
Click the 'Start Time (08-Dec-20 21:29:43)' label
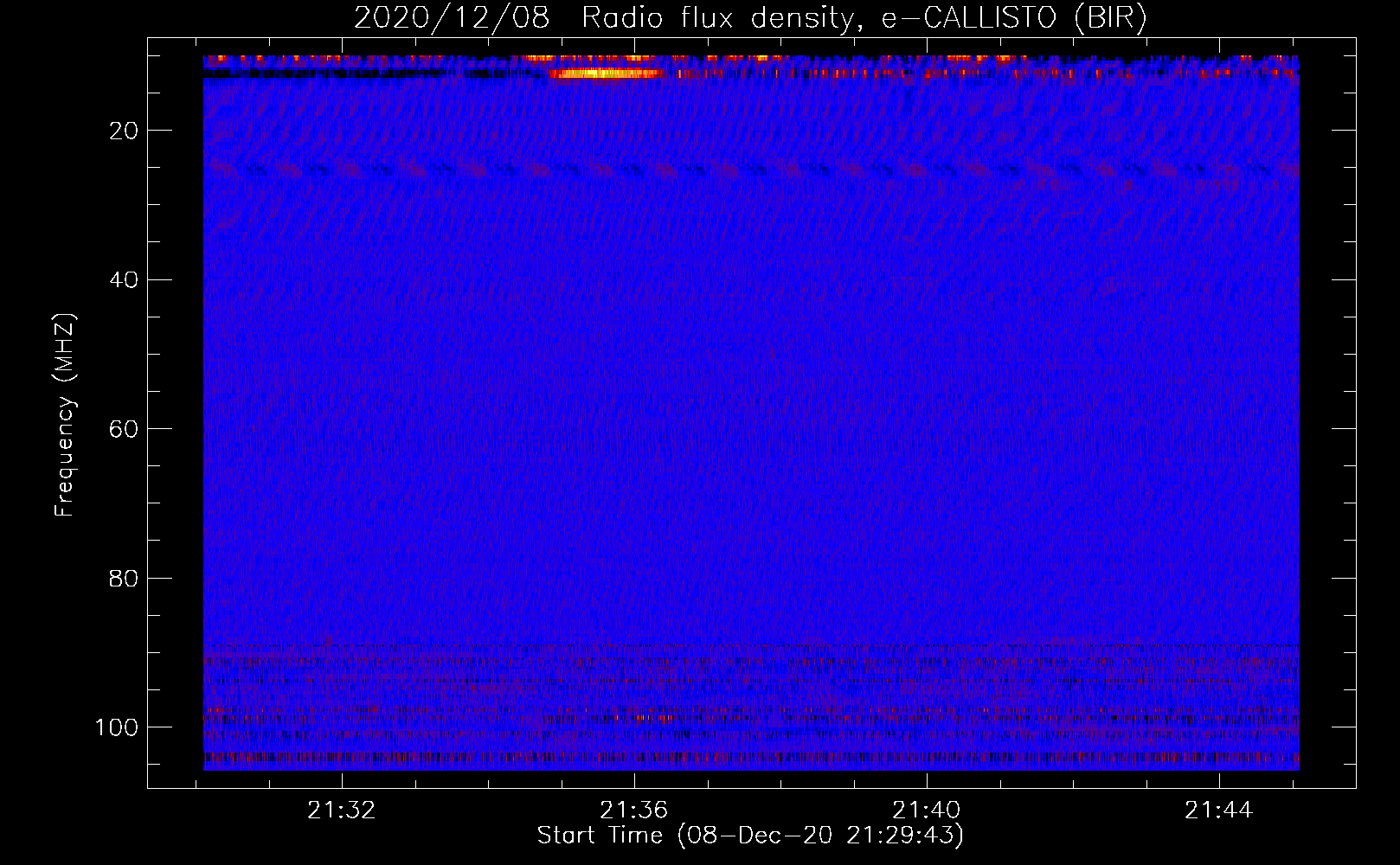pyautogui.click(x=750, y=836)
